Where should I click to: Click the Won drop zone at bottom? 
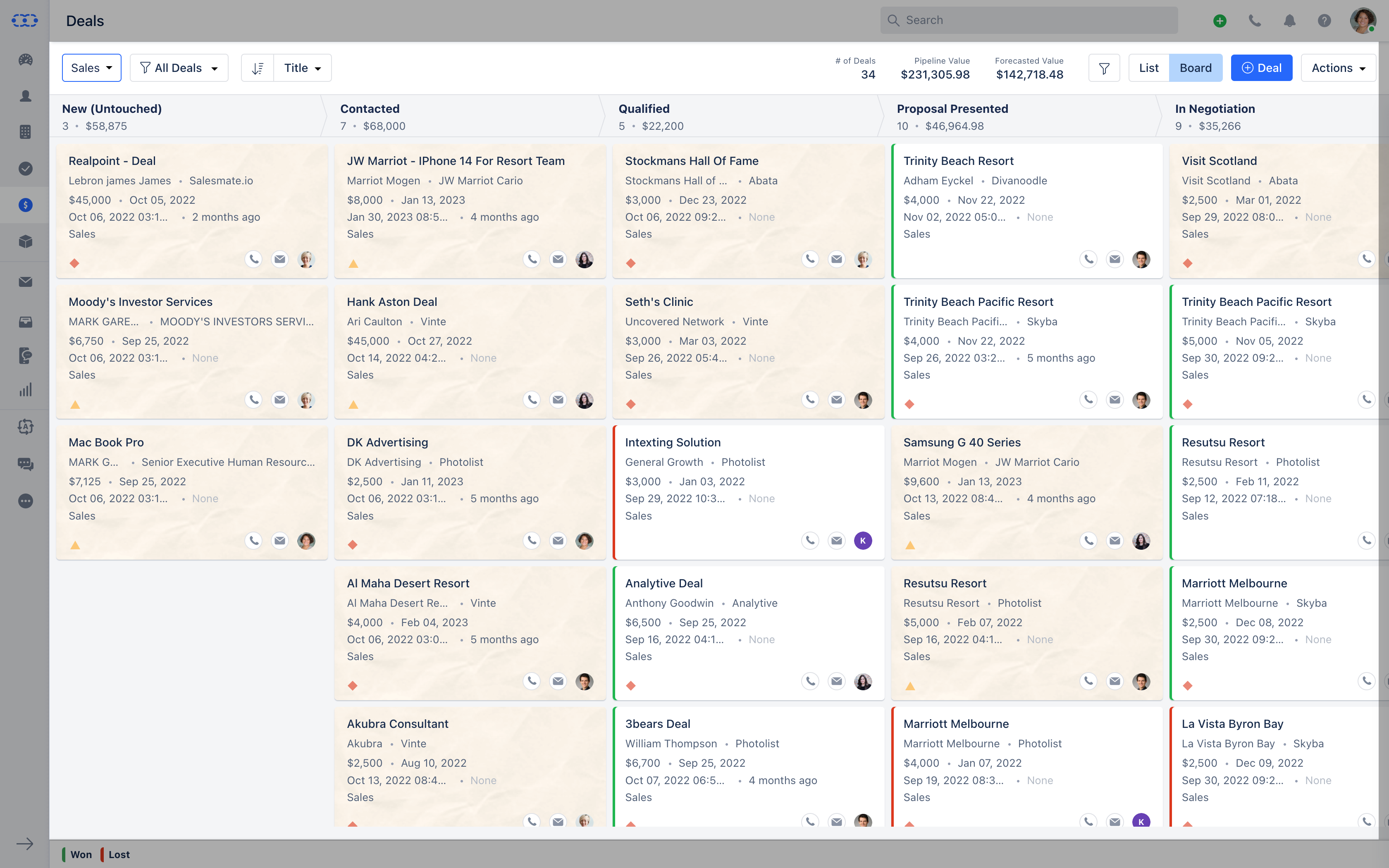click(77, 854)
